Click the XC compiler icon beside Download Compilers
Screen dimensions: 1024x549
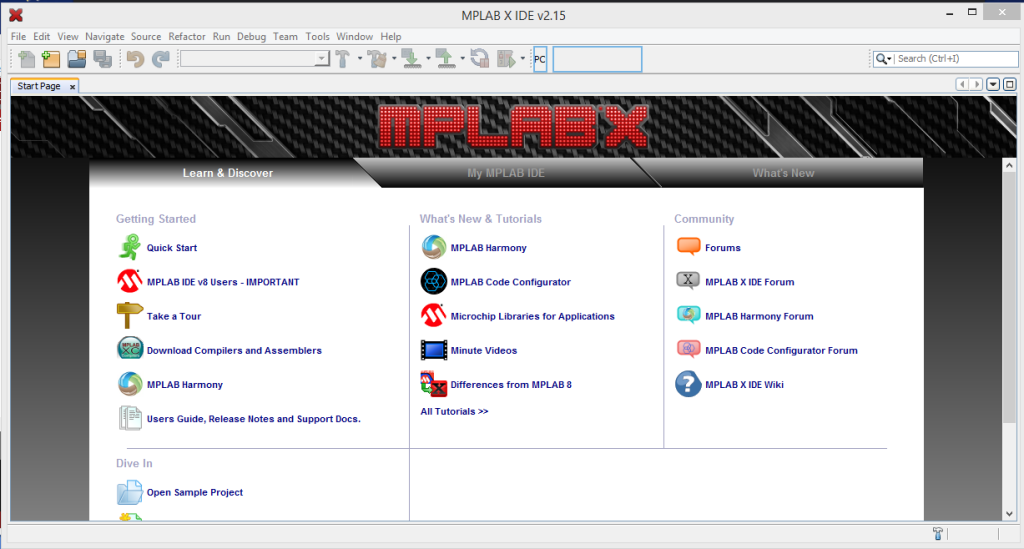click(x=130, y=349)
